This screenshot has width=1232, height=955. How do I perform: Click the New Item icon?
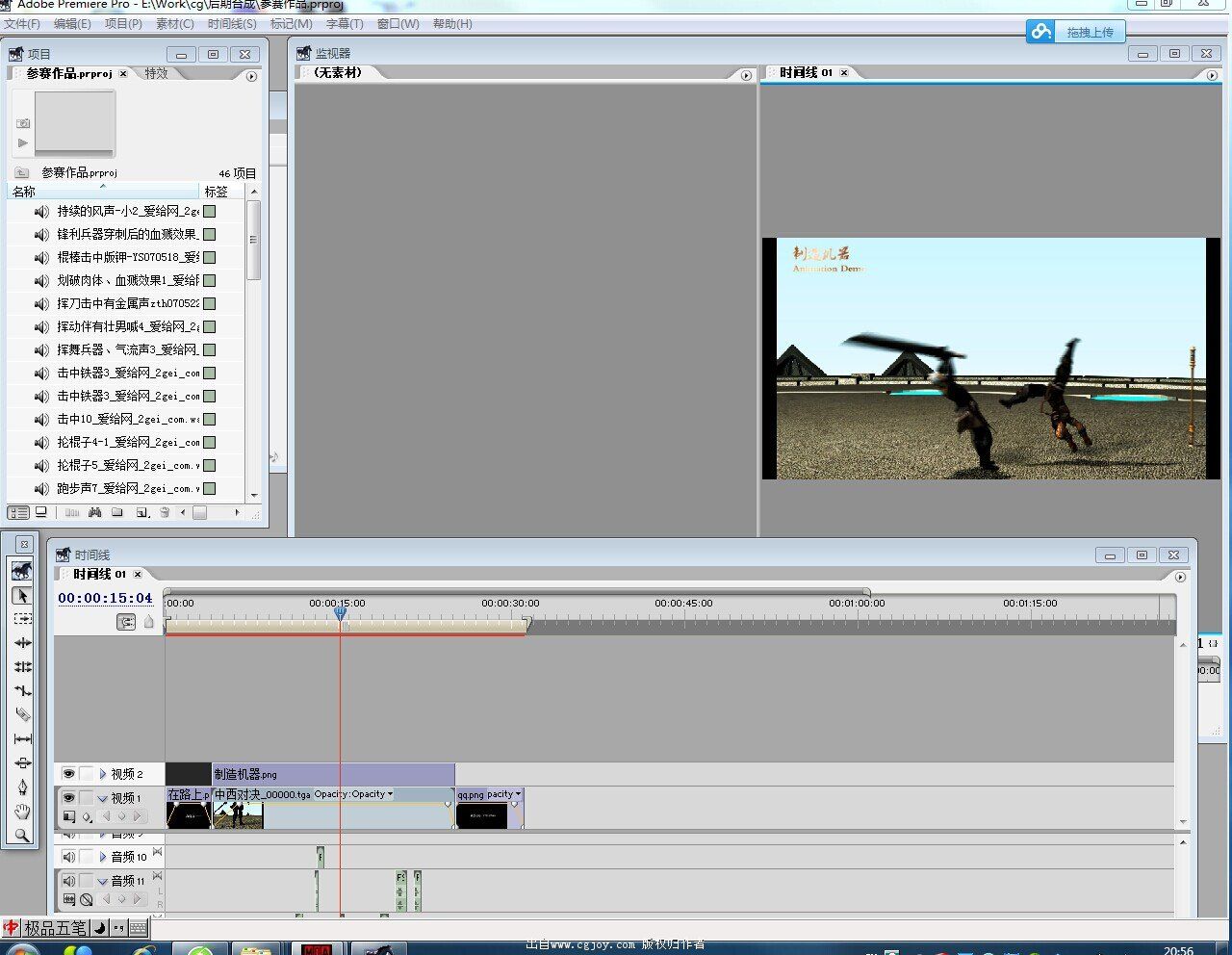pyautogui.click(x=142, y=513)
